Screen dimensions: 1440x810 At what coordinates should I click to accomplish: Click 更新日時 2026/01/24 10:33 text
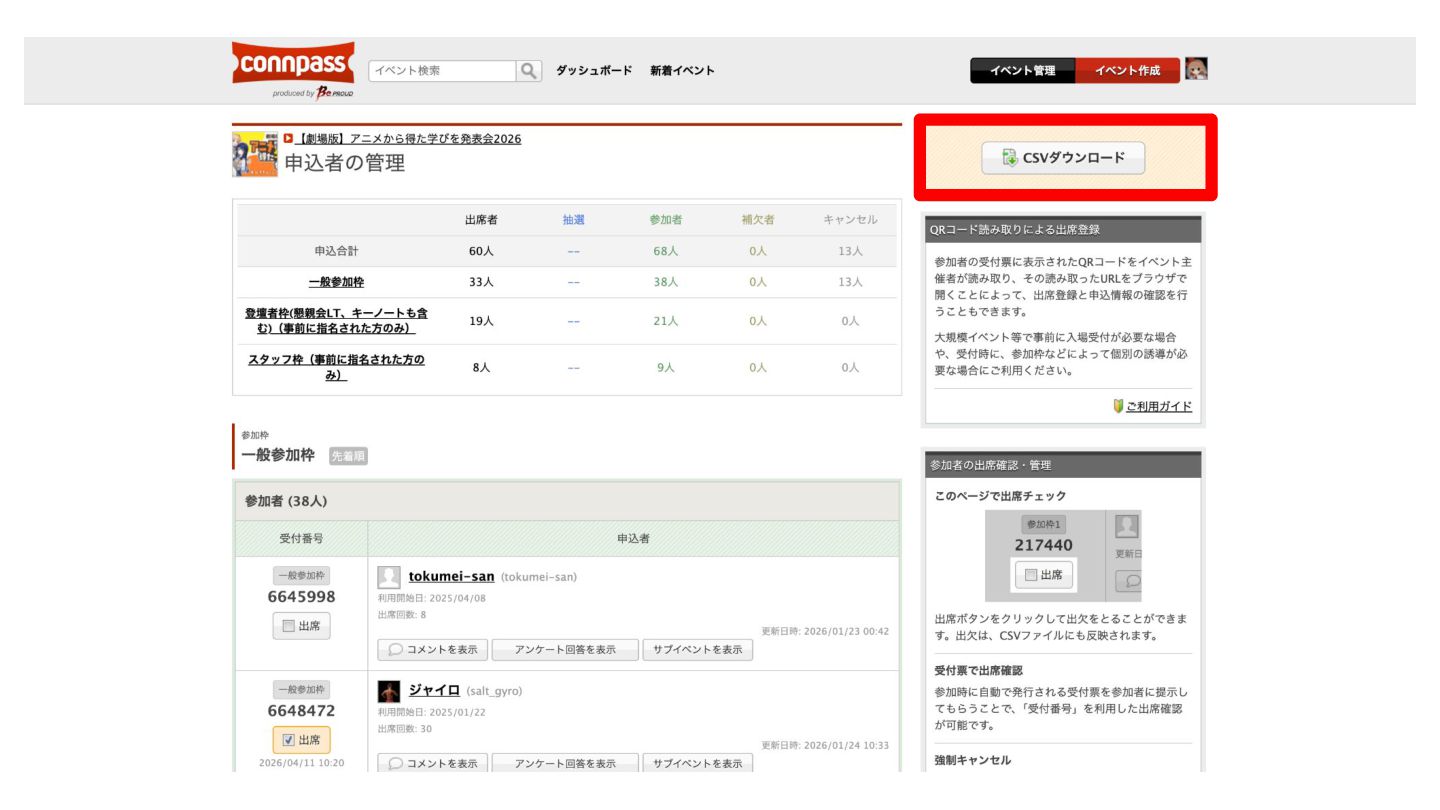tap(825, 745)
